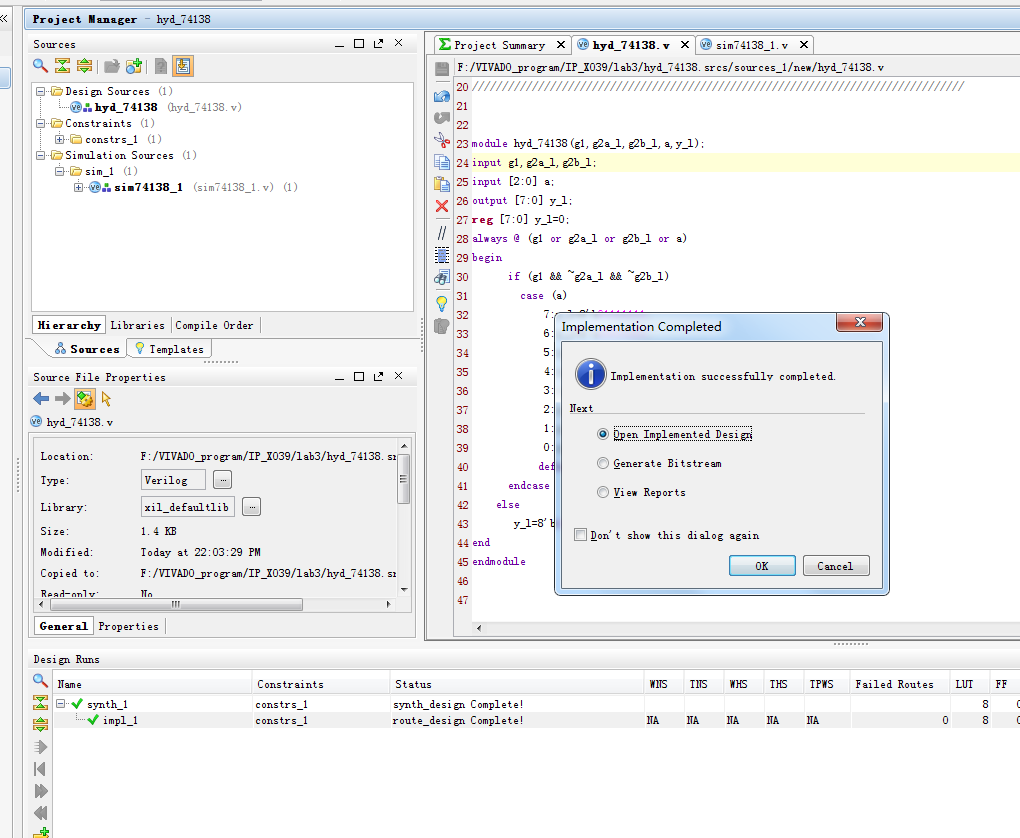Expand the constrs_1 folder in Sources tree

tap(60, 139)
